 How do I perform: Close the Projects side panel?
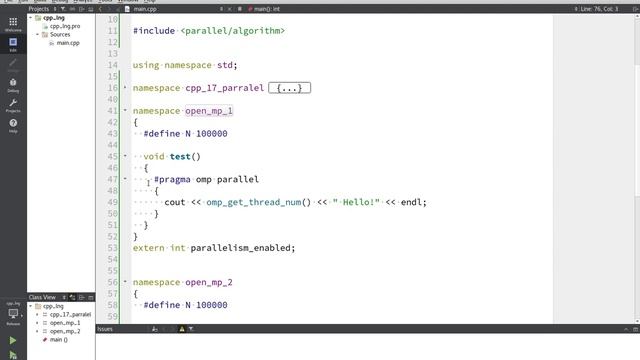click(x=91, y=9)
